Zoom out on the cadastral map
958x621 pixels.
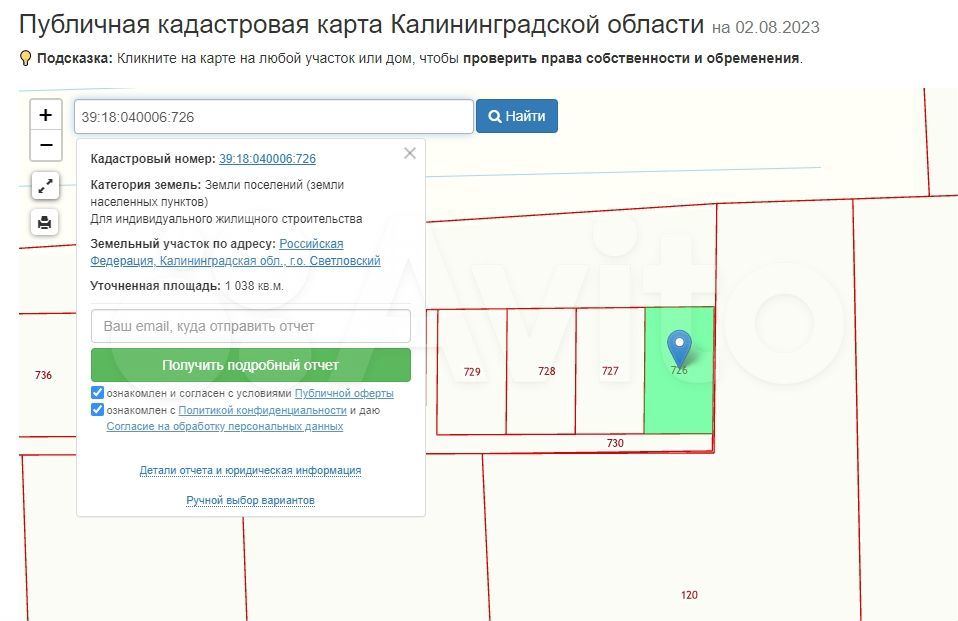[x=45, y=146]
